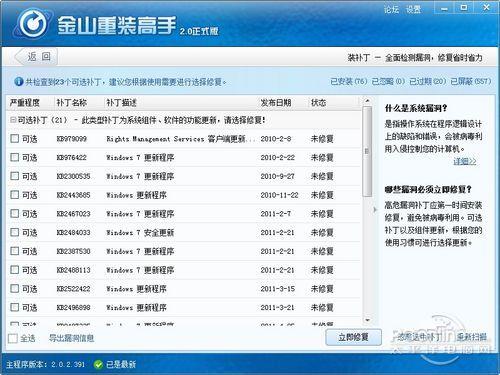Click the scrollbar down arrow

tap(367, 320)
